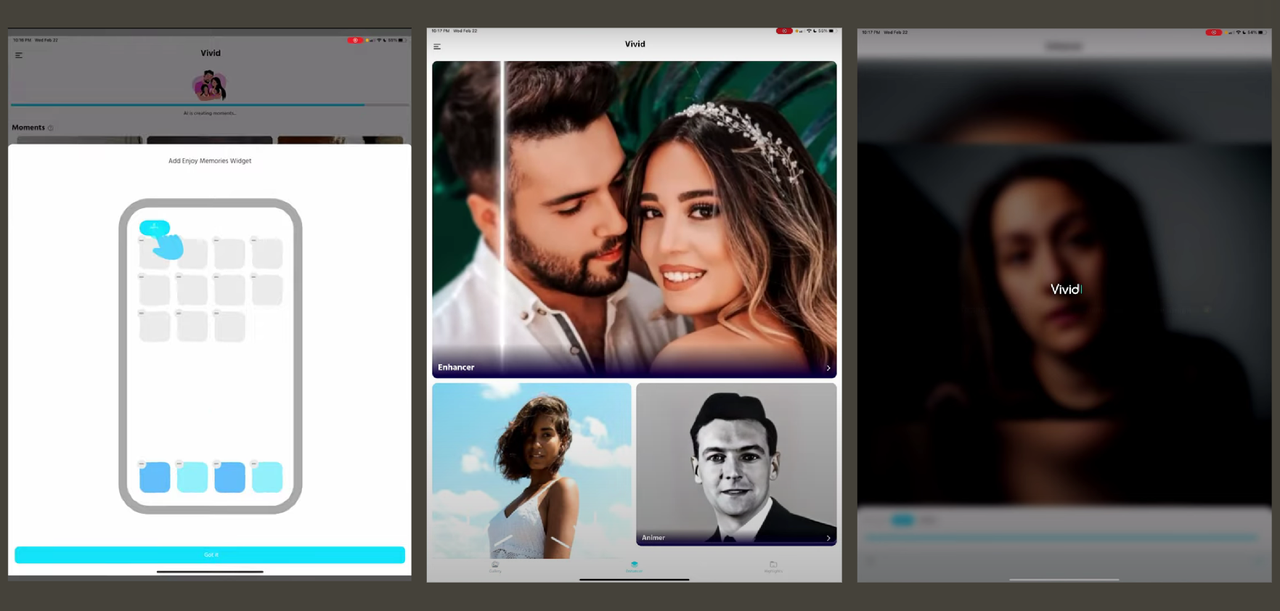Viewport: 1280px width, 611px height.
Task: Click the red screen-recording indicator in middle screen
Action: [x=785, y=31]
